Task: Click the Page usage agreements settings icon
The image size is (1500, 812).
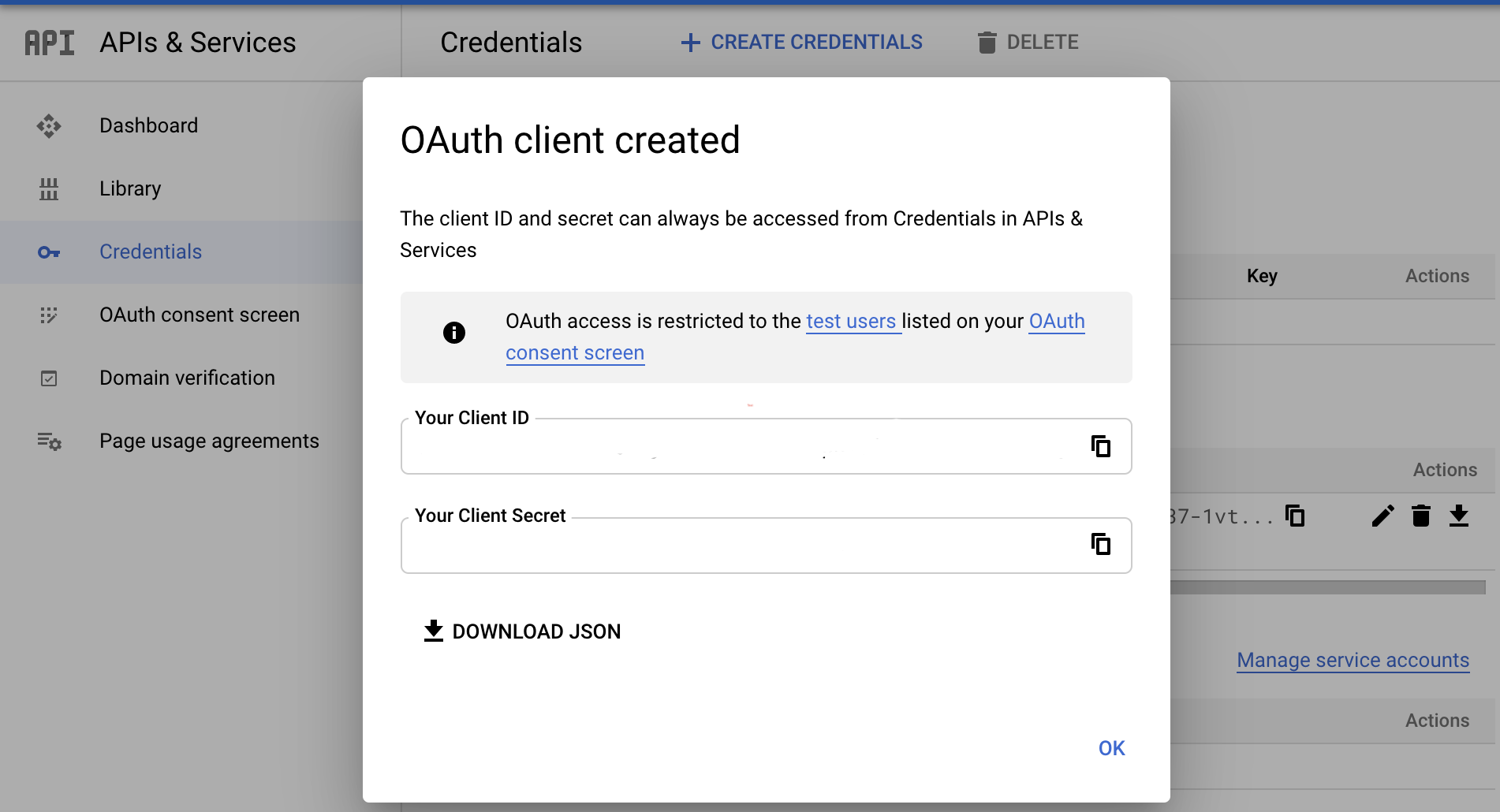Action: click(49, 441)
